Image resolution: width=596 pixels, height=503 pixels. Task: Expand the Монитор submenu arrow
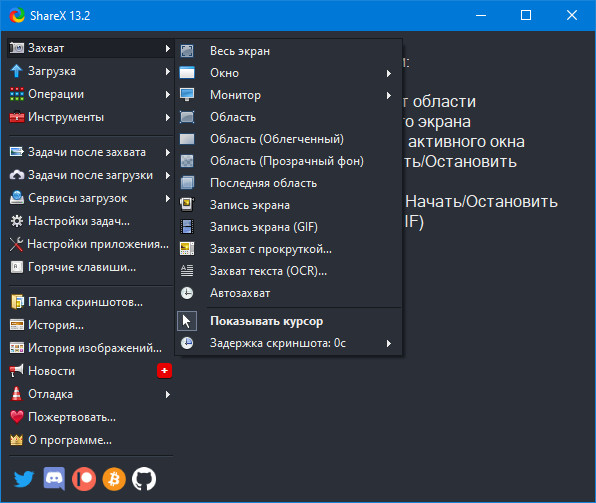tap(388, 95)
